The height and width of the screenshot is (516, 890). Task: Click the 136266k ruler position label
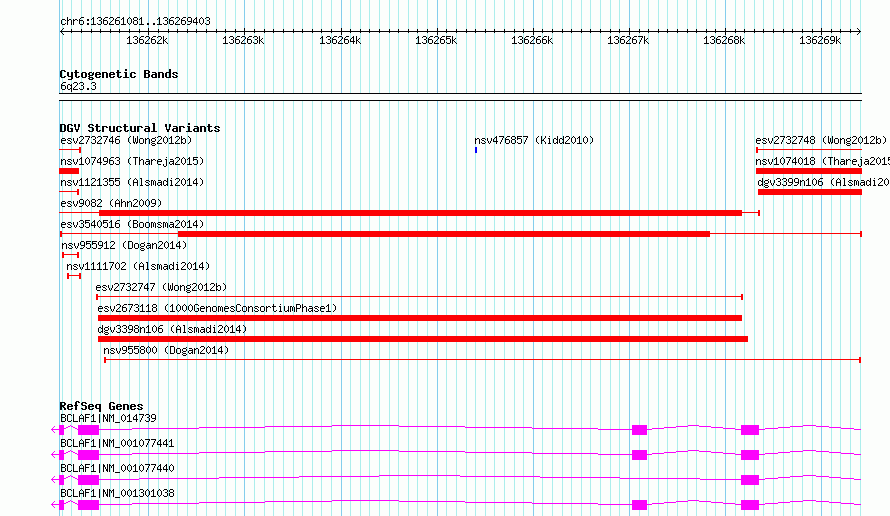(x=532, y=40)
